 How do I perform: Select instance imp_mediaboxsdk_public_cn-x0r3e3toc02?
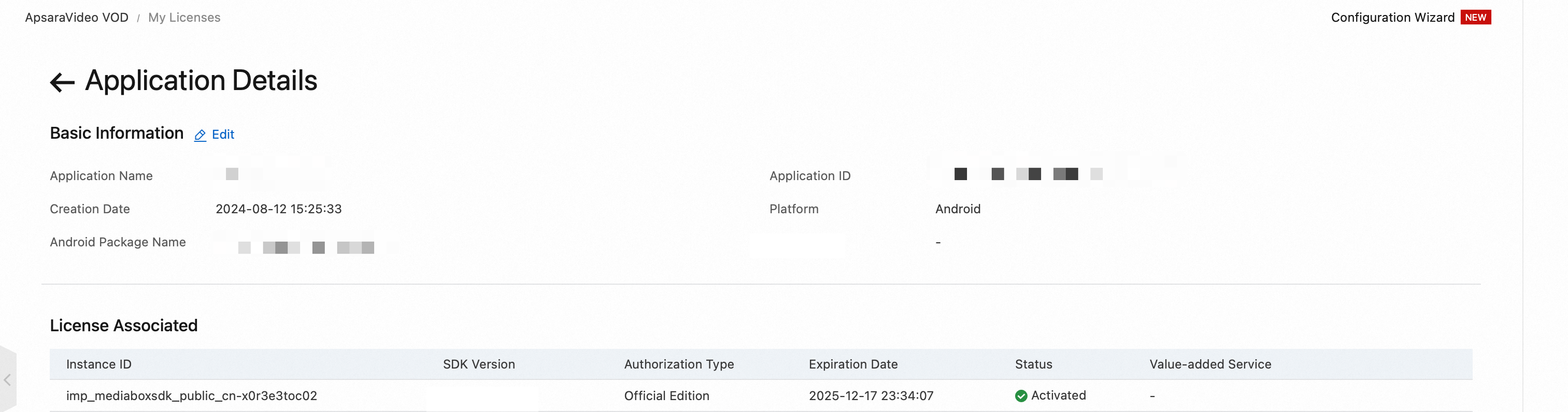coord(191,395)
